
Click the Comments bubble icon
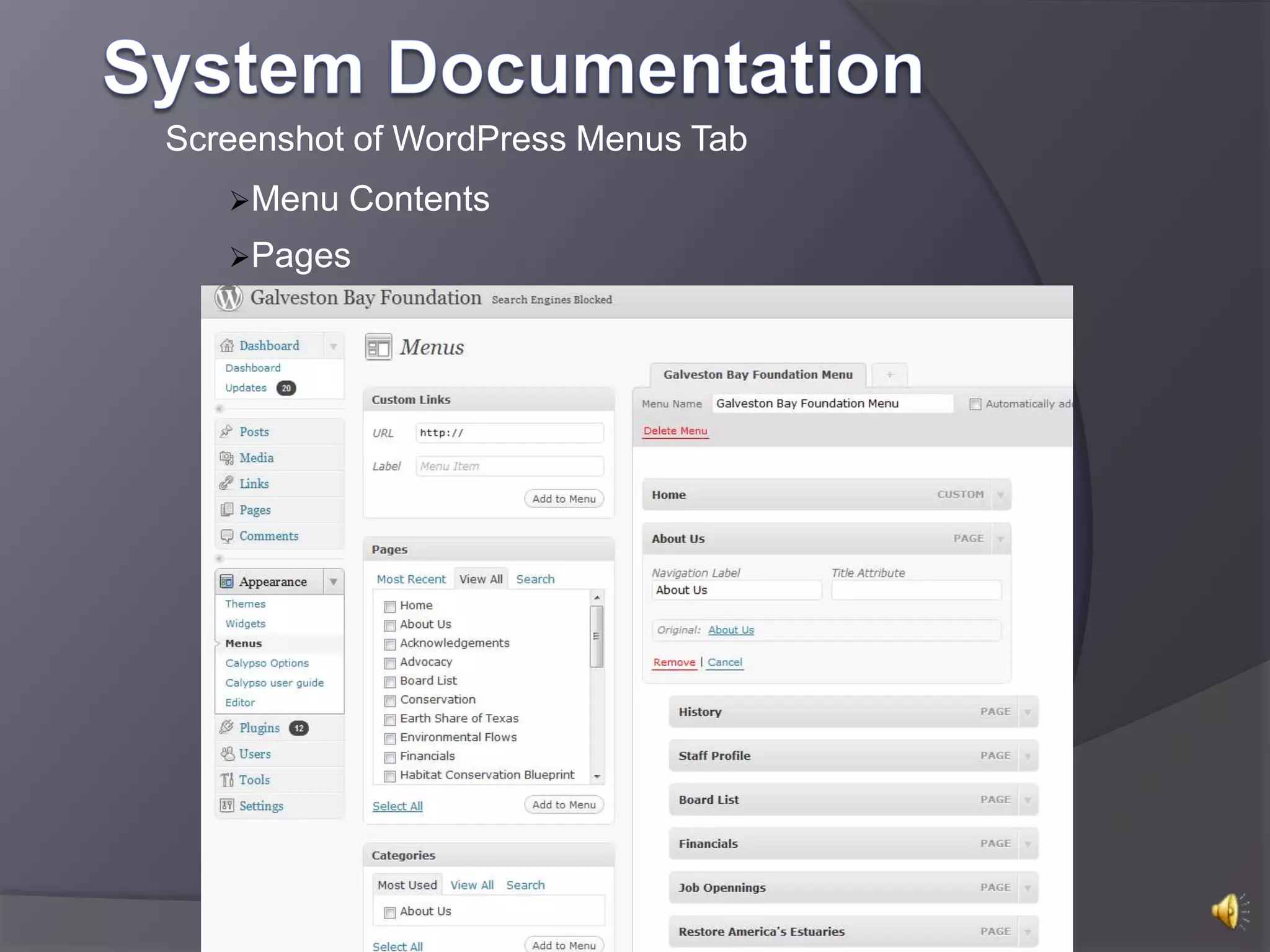[226, 535]
